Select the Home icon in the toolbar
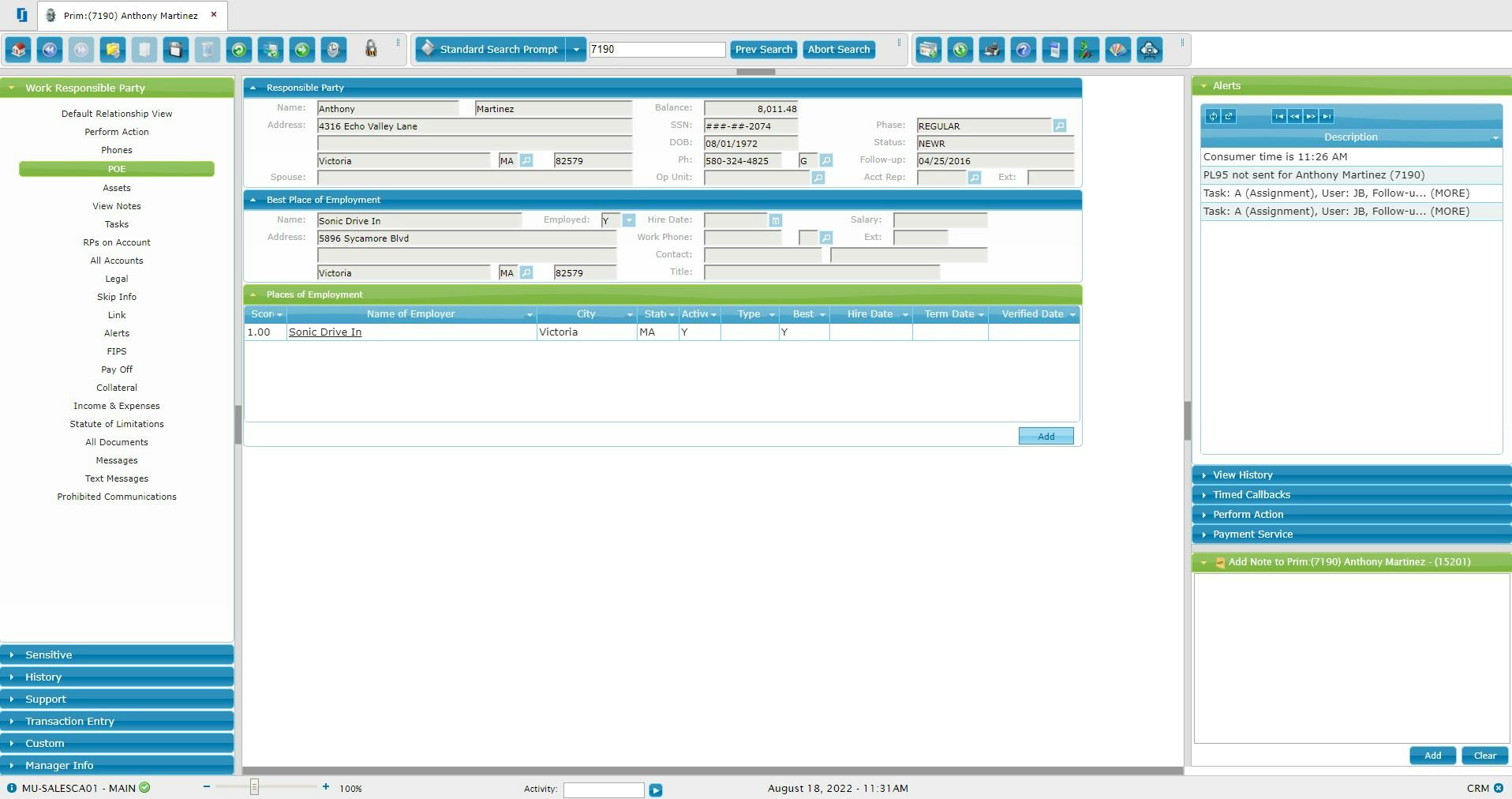 [18, 49]
